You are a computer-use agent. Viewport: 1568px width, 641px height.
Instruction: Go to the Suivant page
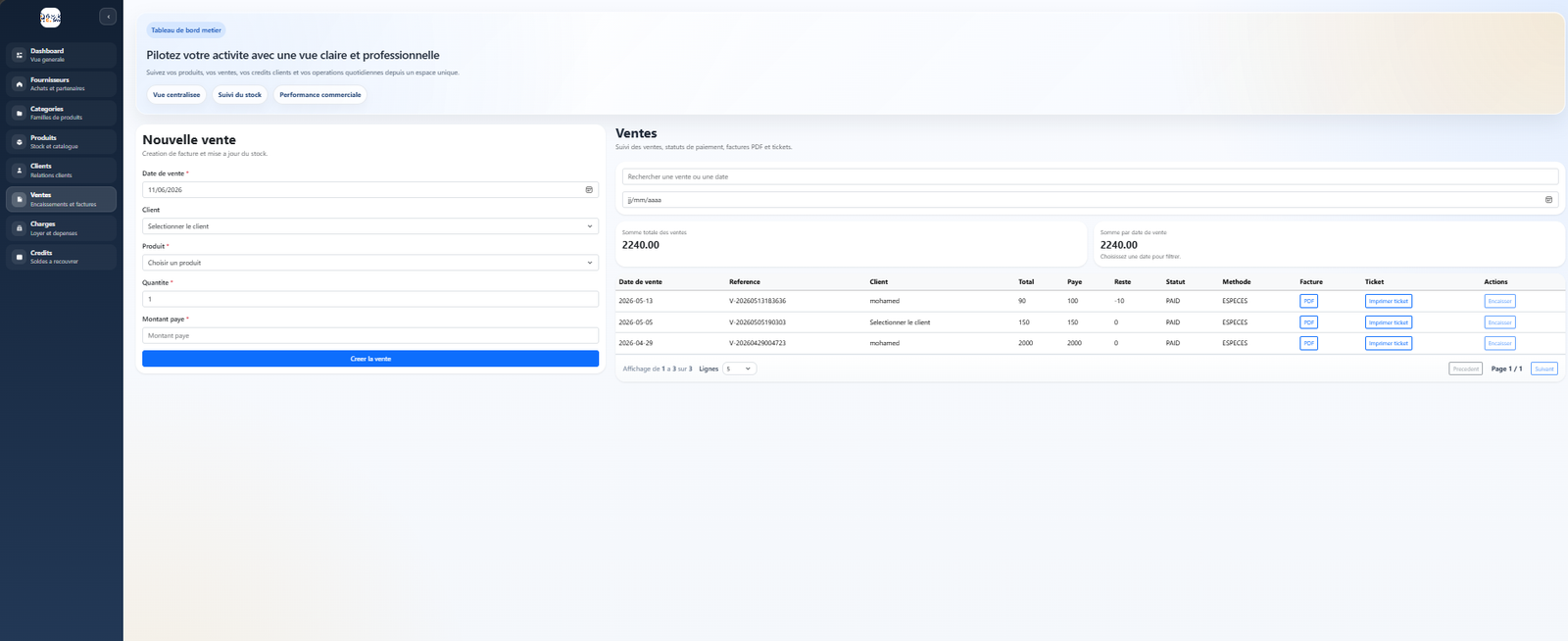1544,369
